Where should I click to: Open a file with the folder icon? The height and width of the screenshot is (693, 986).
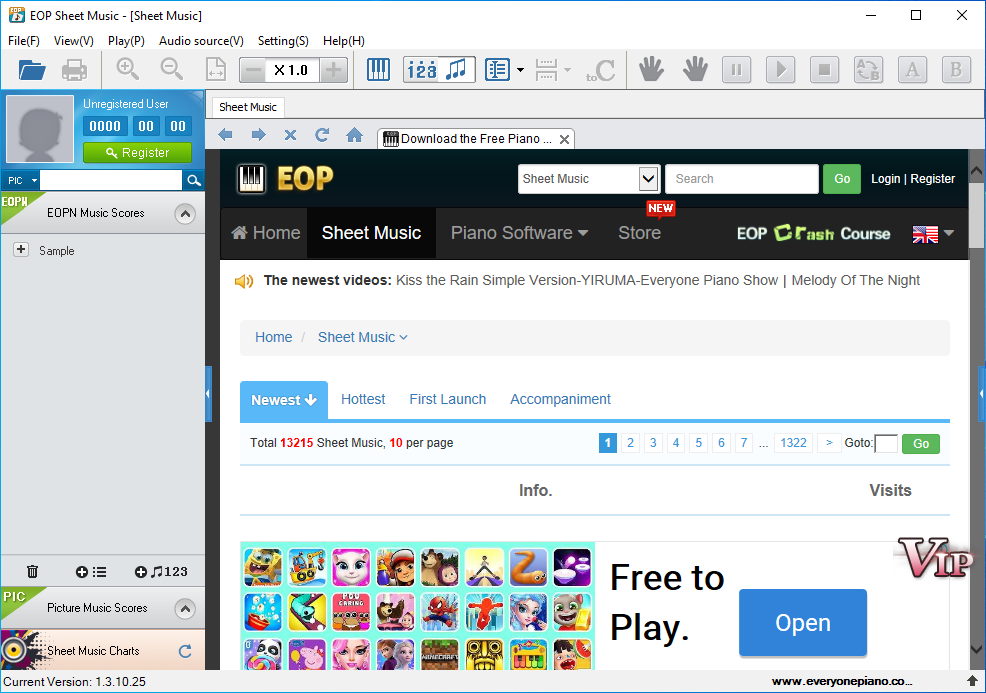[x=32, y=70]
